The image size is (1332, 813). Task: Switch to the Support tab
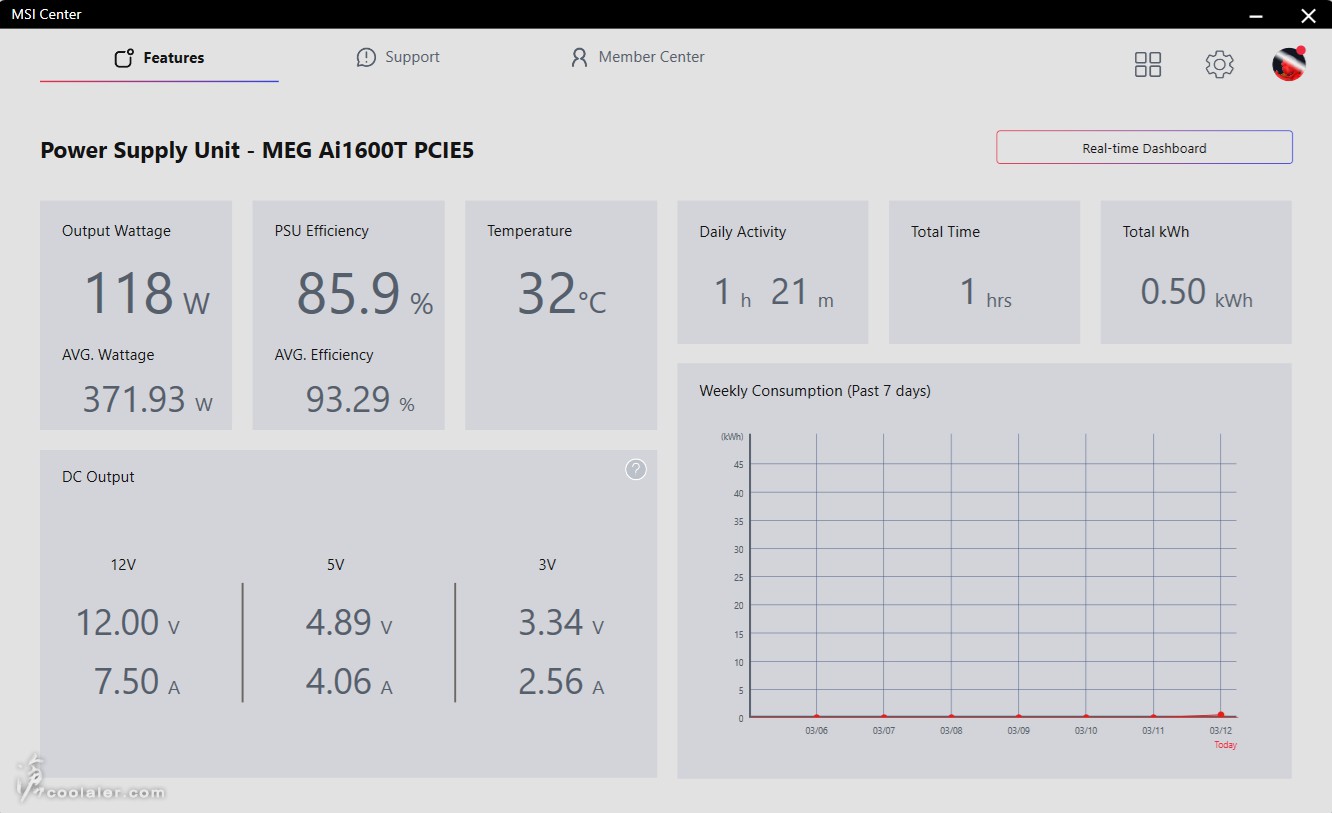point(398,57)
